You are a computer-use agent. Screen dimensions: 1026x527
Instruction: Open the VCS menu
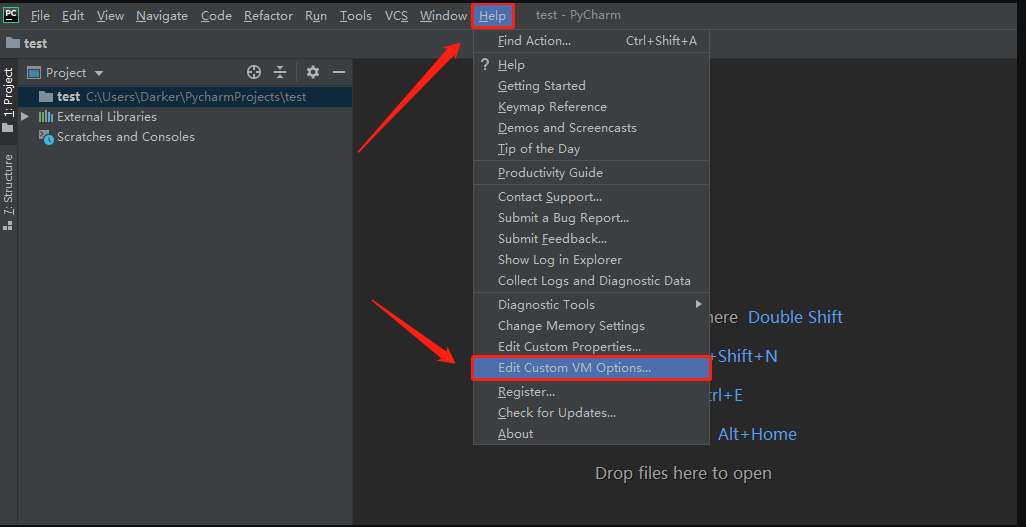396,16
